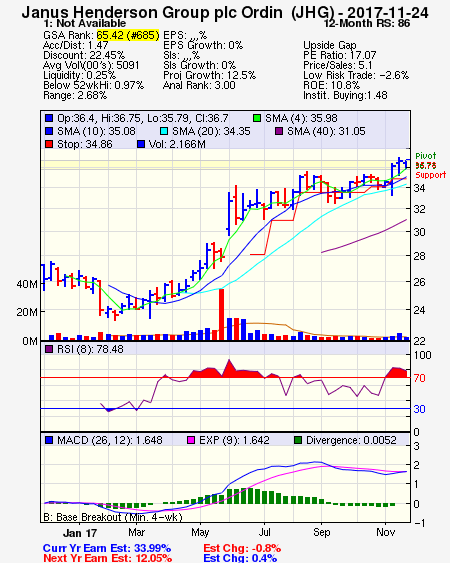Click the 20M volume axis label
450x563 pixels.
(27, 312)
